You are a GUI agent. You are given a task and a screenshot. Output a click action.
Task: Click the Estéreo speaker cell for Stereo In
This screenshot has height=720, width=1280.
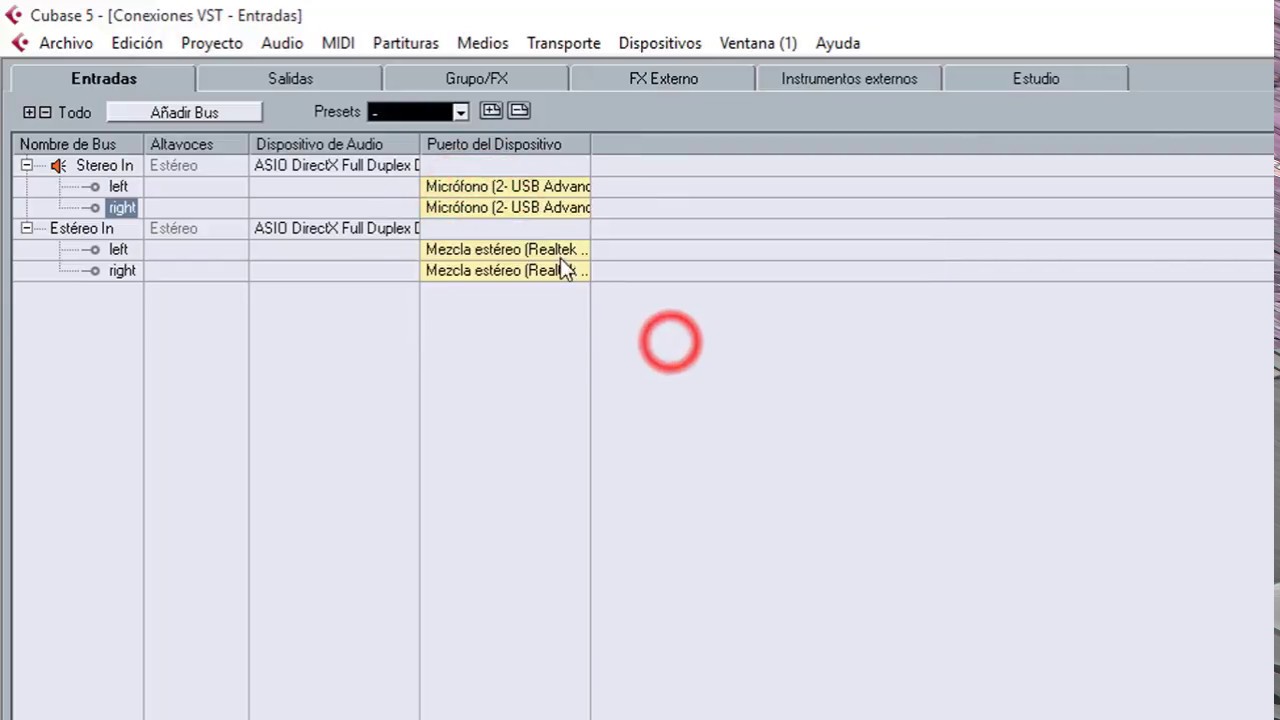(x=196, y=166)
